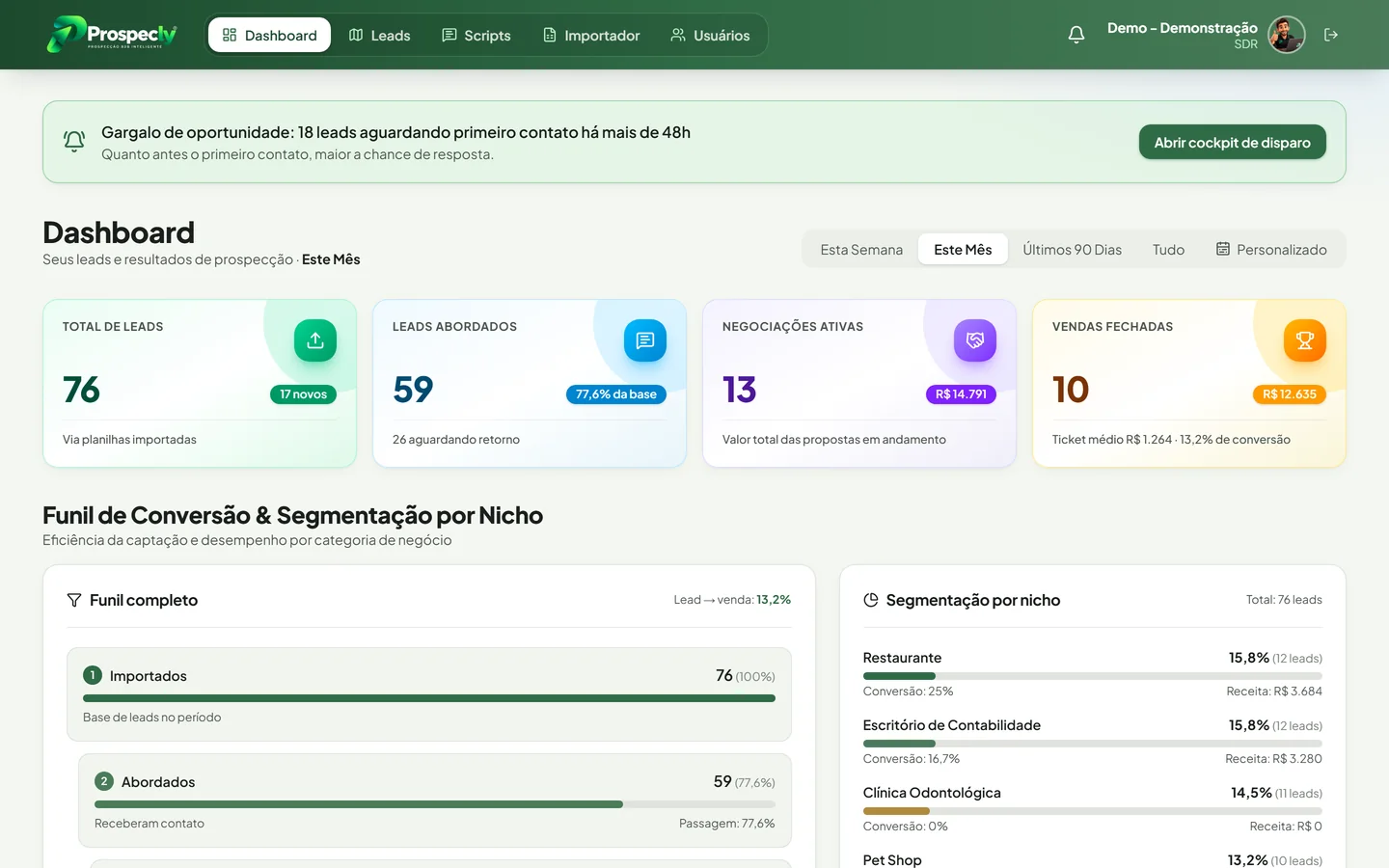The image size is (1389, 868).
Task: Click the funnel icon beside Funil completo
Action: (x=74, y=600)
